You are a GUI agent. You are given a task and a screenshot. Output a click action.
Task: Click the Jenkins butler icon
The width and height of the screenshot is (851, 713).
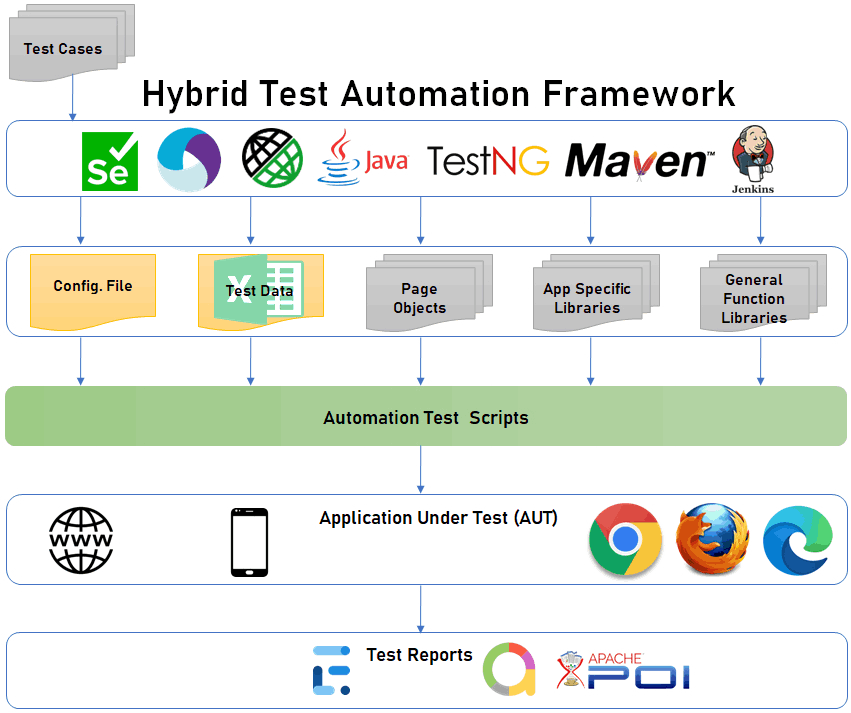(x=753, y=160)
